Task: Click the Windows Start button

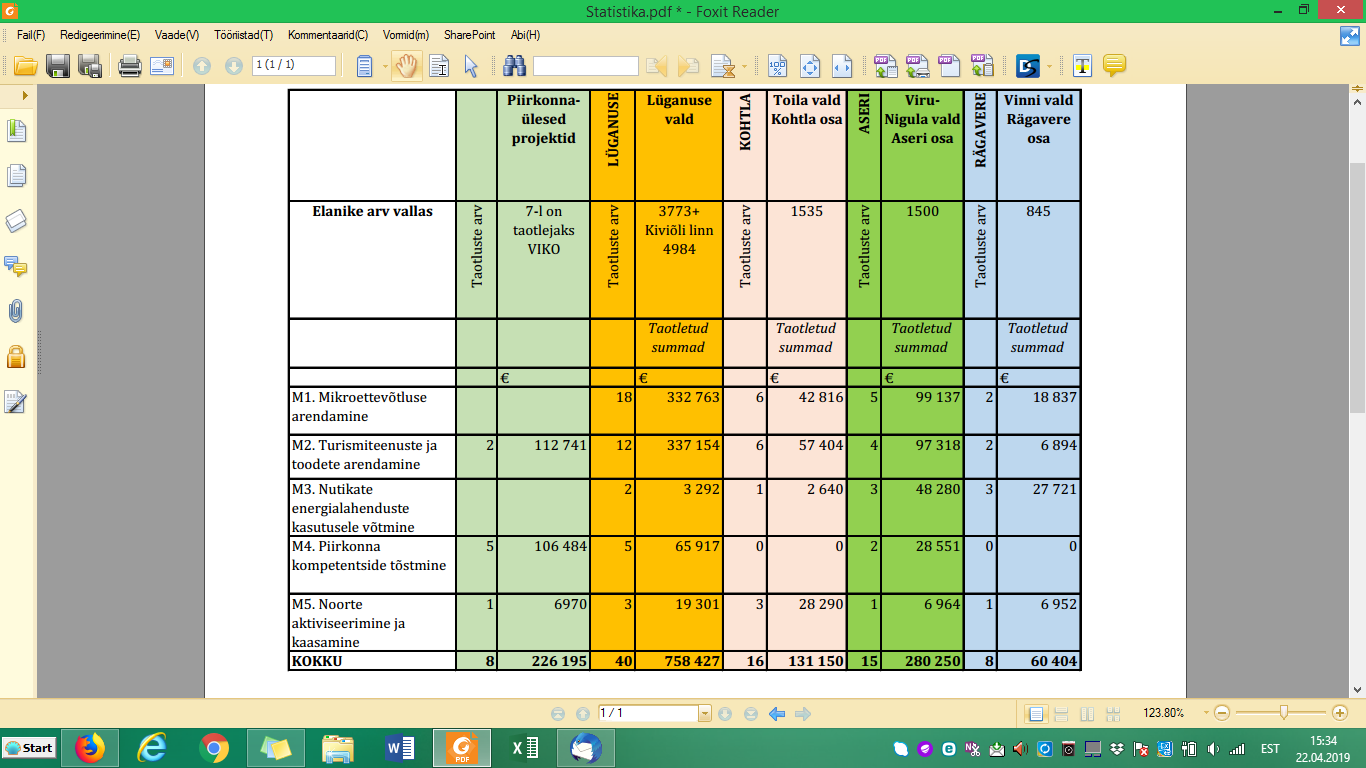Action: click(28, 748)
